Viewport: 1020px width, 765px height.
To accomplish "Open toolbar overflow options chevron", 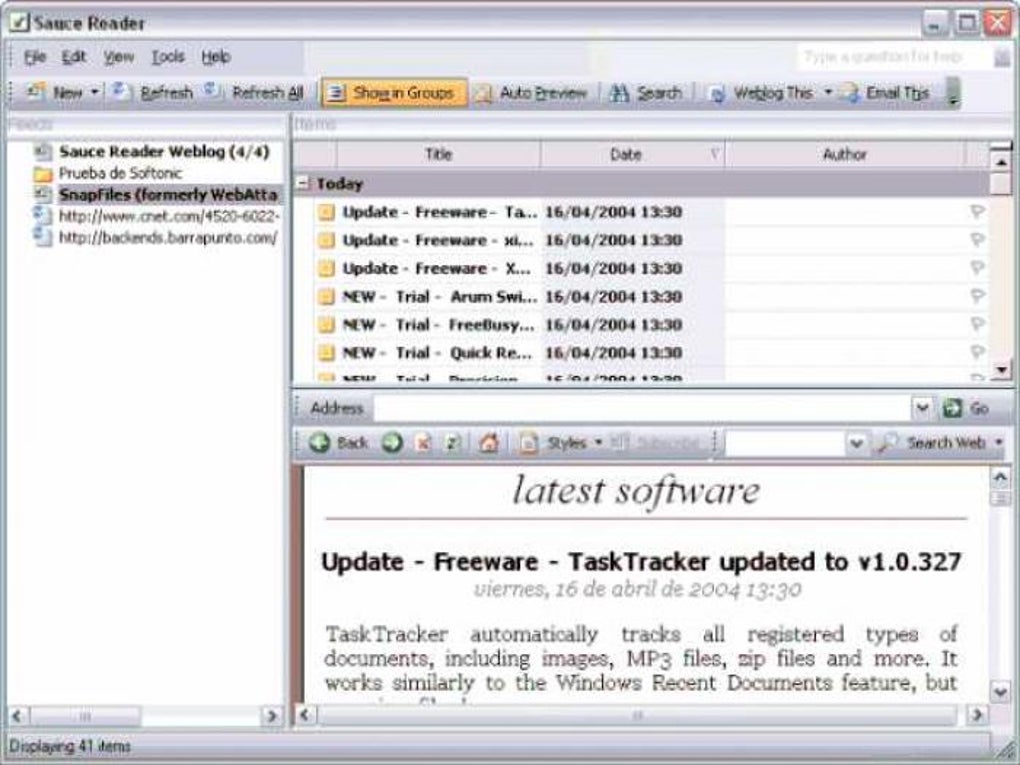I will pos(953,93).
